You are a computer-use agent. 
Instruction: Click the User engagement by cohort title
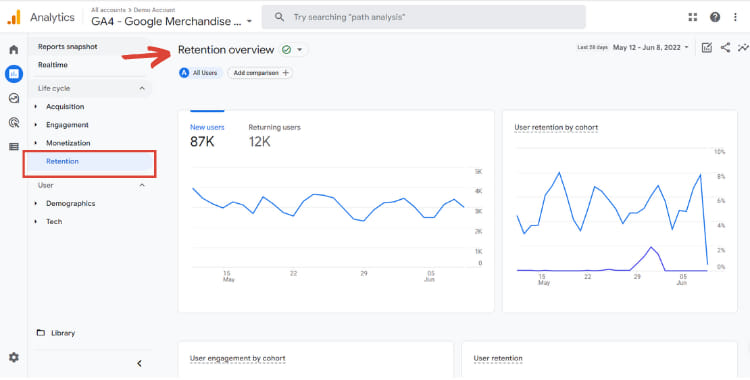(x=237, y=358)
